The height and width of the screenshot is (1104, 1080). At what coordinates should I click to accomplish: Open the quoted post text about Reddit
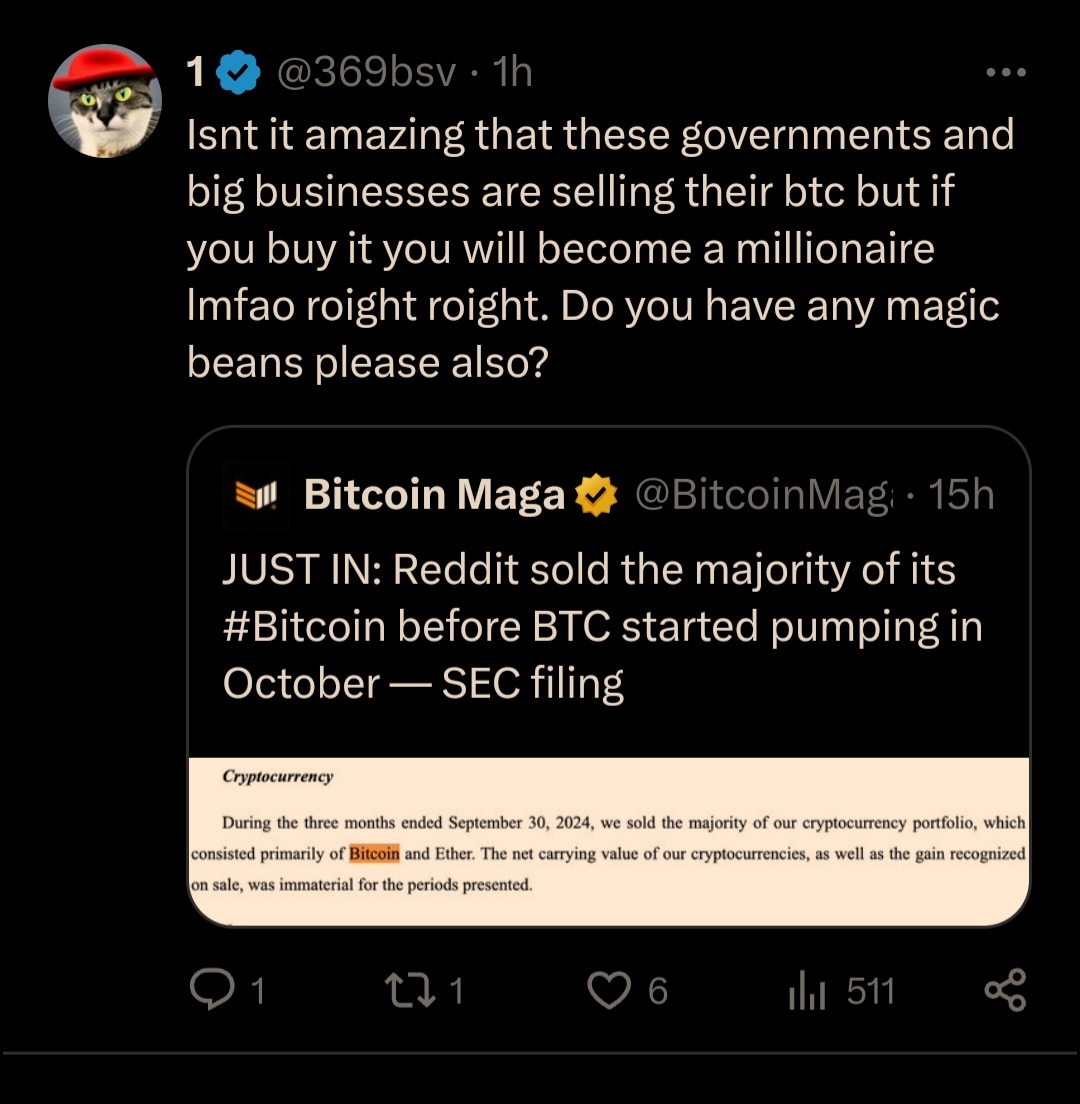(x=603, y=626)
